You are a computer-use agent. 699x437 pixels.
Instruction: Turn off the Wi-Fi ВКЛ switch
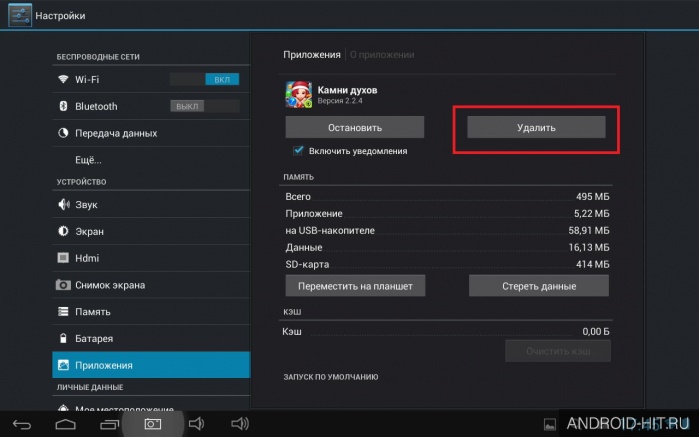[204, 79]
